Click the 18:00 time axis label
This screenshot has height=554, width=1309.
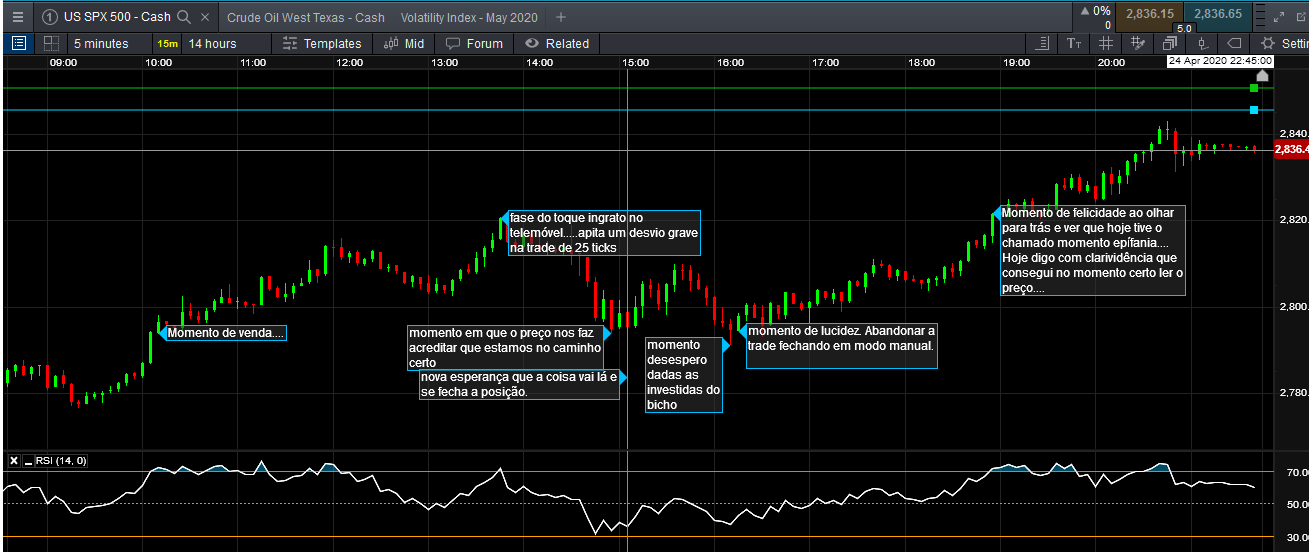pyautogui.click(x=921, y=62)
